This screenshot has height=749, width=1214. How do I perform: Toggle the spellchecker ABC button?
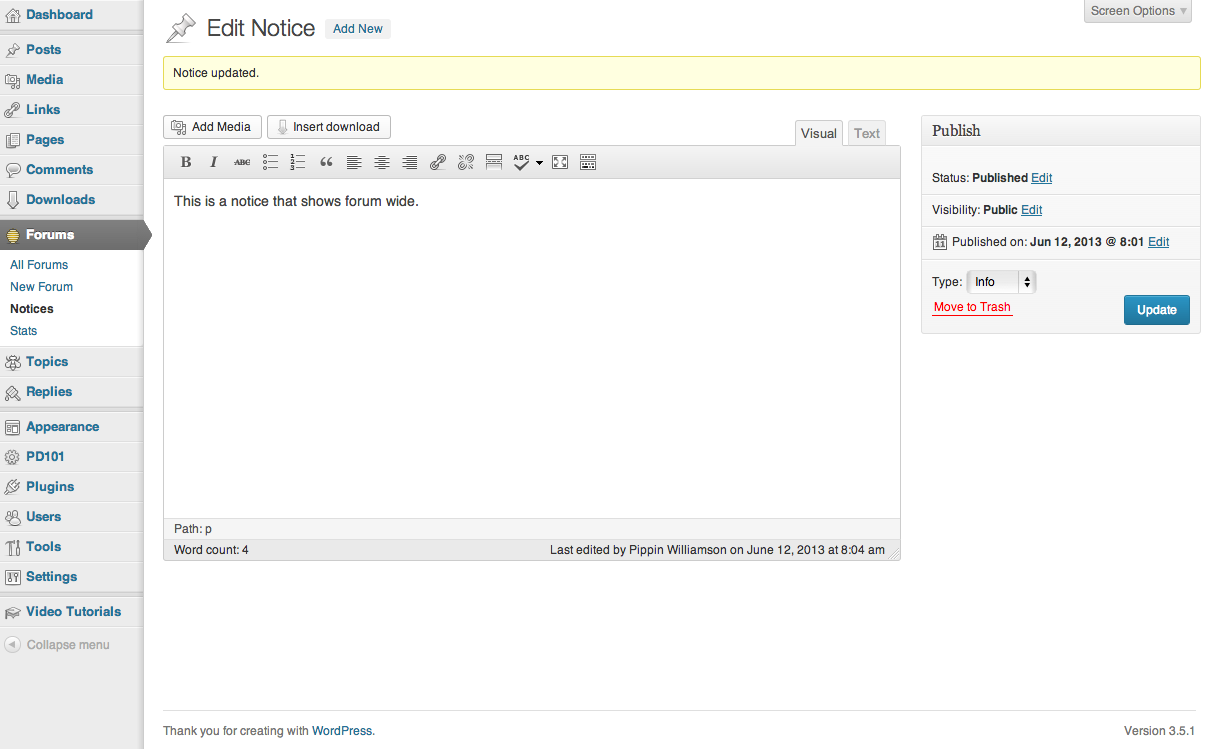point(521,162)
